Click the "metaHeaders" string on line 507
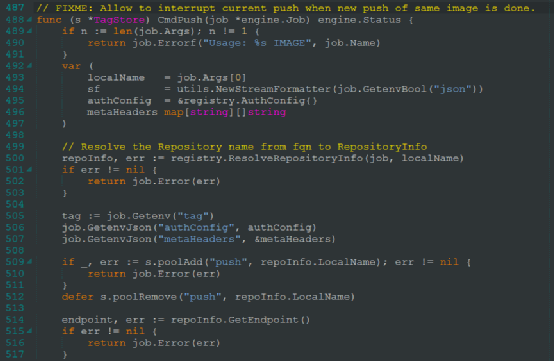This screenshot has width=554, height=362. click(x=199, y=239)
